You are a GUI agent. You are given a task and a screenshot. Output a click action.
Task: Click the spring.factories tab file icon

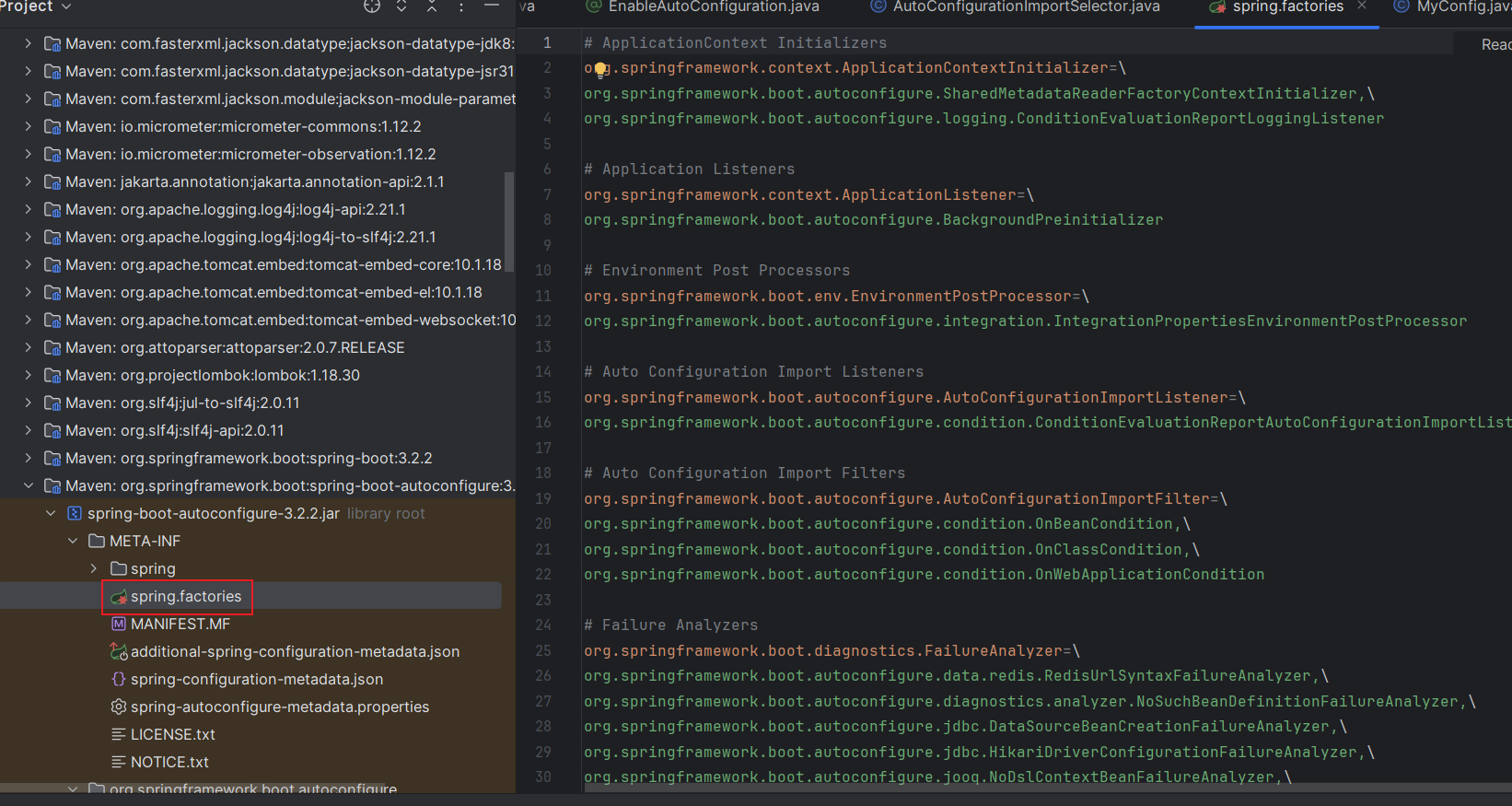tap(1217, 6)
